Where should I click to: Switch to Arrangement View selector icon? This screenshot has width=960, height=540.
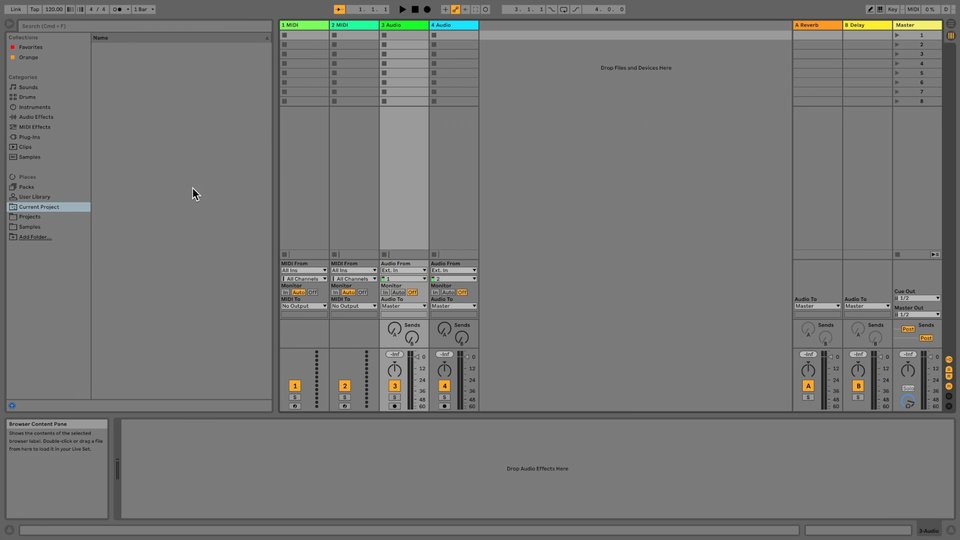pyautogui.click(x=951, y=23)
